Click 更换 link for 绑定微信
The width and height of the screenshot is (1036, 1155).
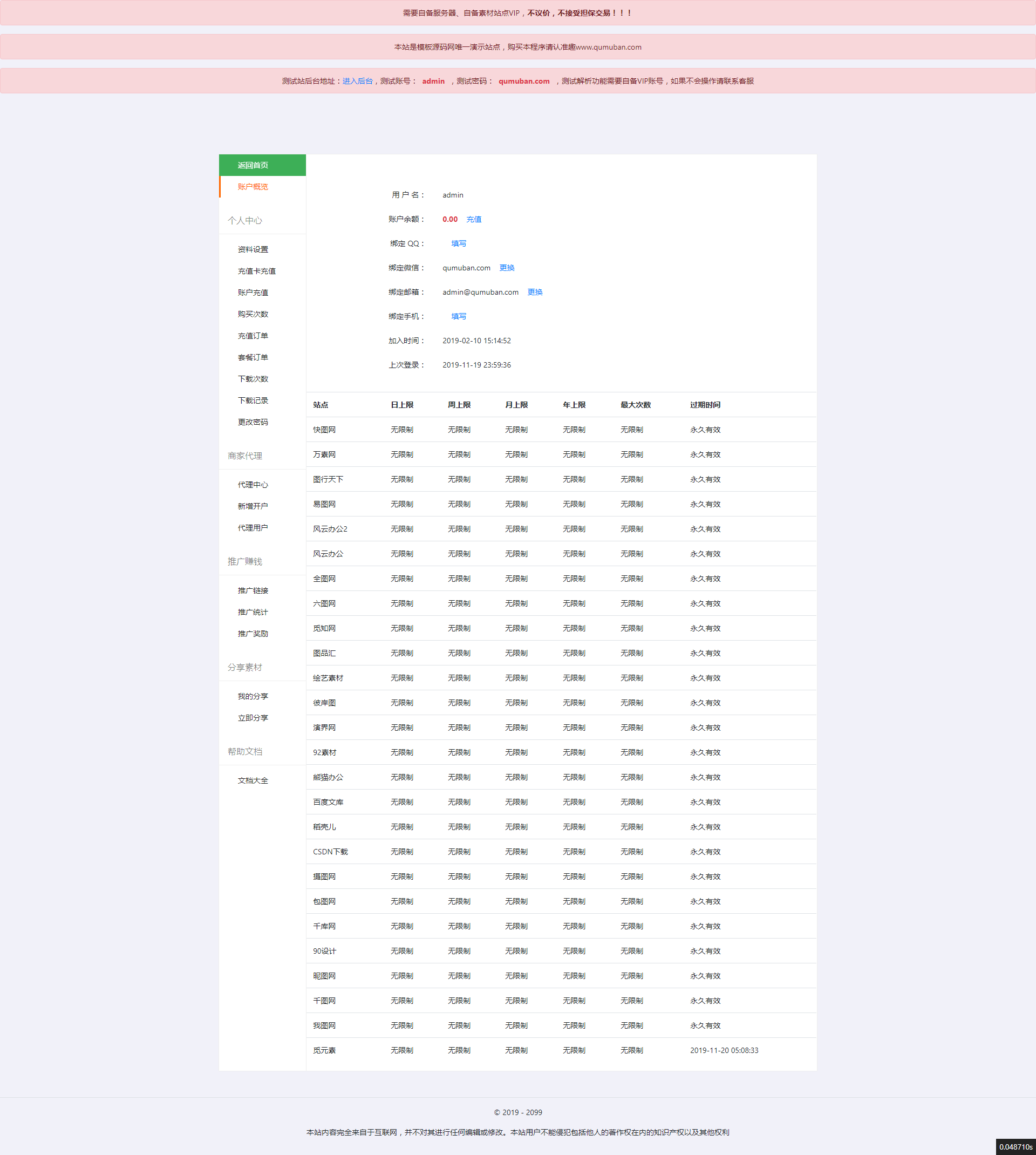point(507,268)
